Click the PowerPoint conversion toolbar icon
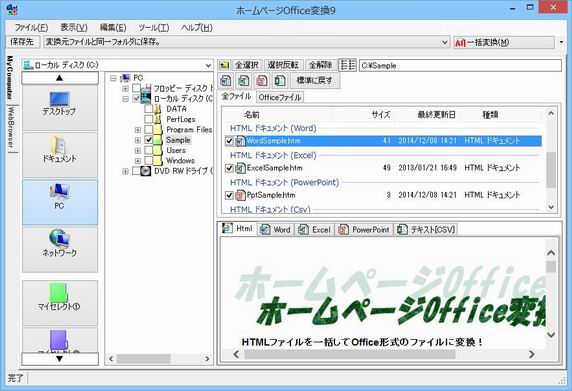Screen dimensions: 572x391 pos(262,80)
